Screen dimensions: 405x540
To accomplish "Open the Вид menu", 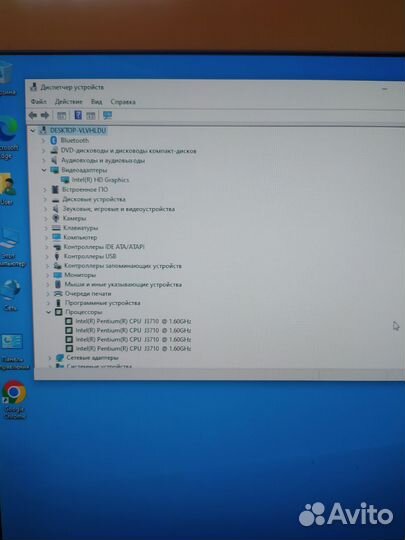I will (96, 102).
